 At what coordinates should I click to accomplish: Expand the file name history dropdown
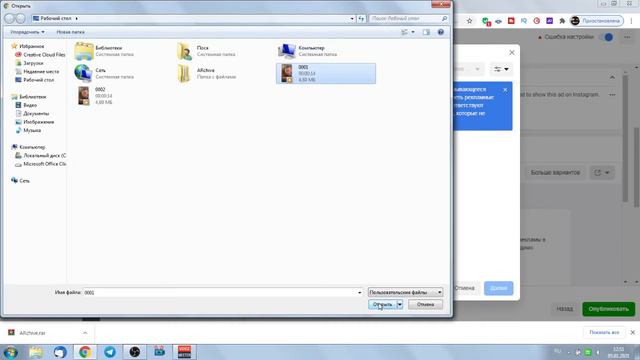[360, 292]
